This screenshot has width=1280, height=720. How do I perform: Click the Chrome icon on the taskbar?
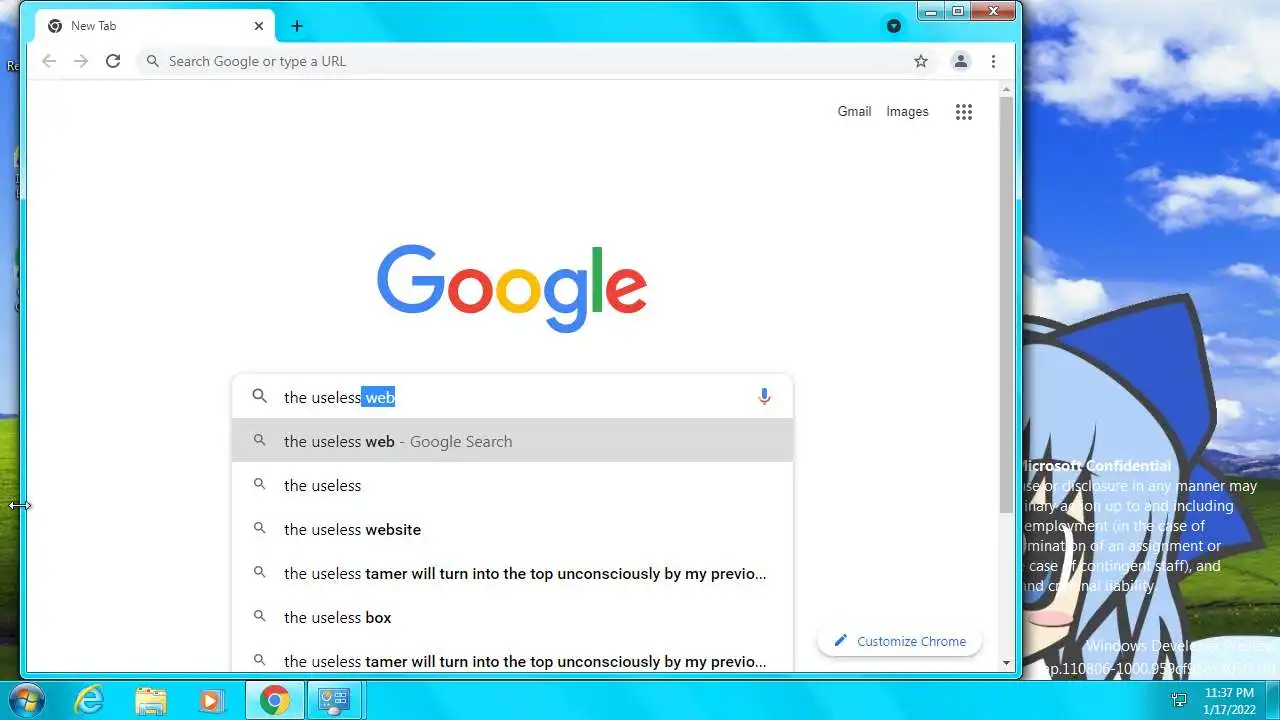point(275,700)
